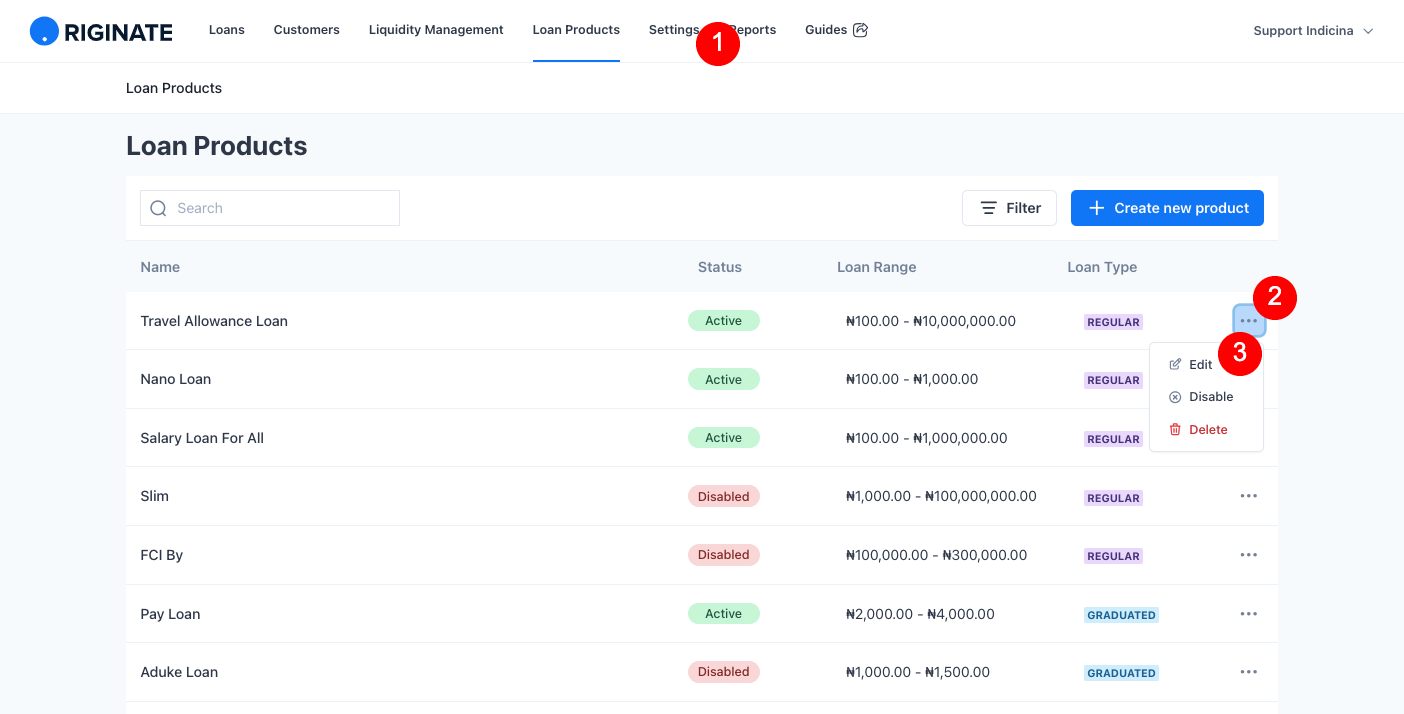
Task: Open the Reports menu
Action: click(x=753, y=30)
